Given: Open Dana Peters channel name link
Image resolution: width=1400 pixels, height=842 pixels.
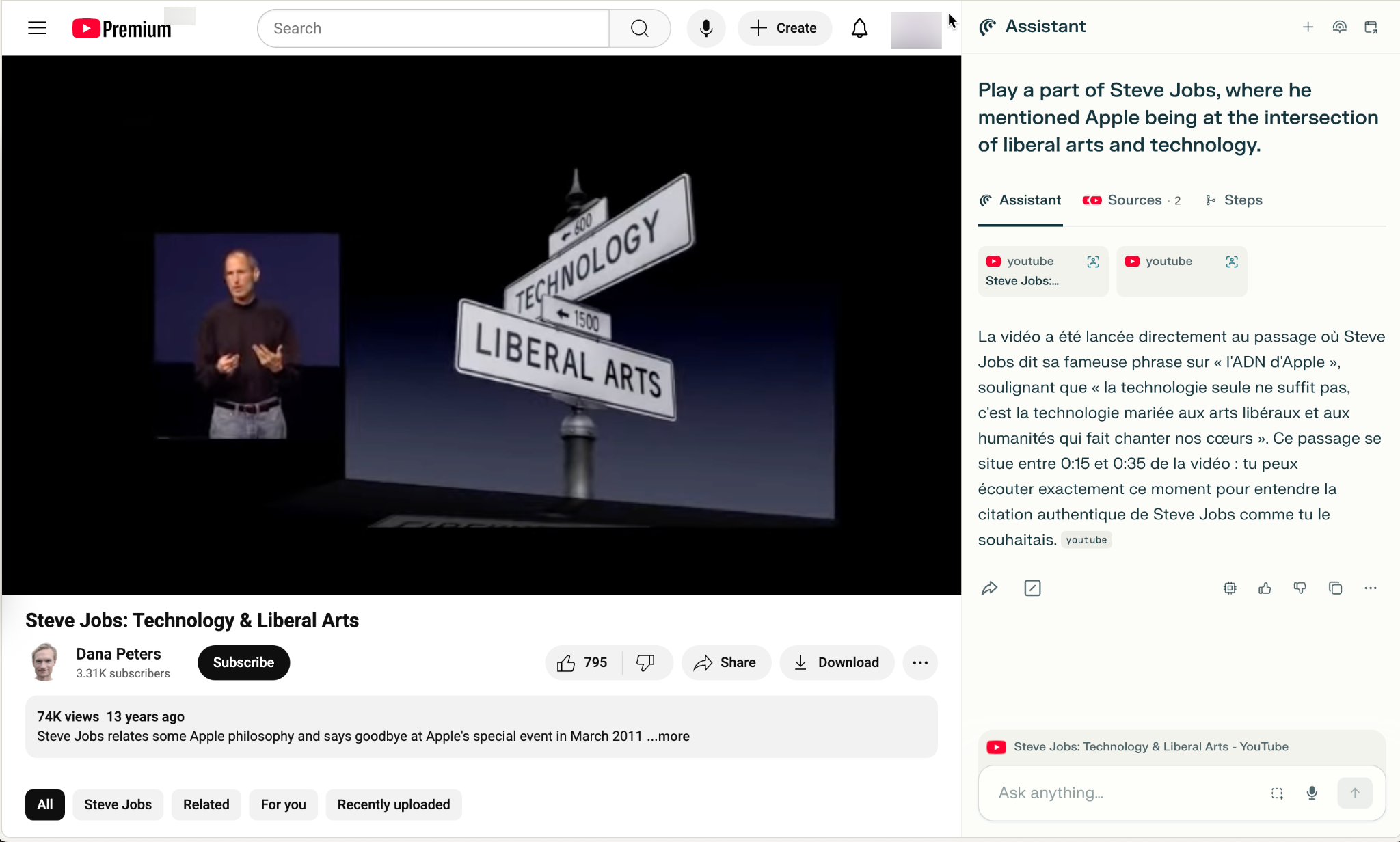Looking at the screenshot, I should coord(119,654).
